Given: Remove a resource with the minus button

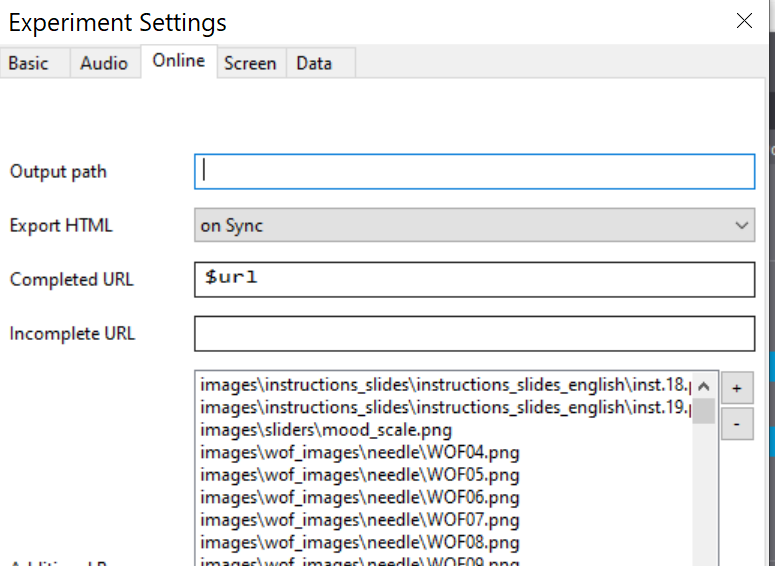Looking at the screenshot, I should point(737,425).
